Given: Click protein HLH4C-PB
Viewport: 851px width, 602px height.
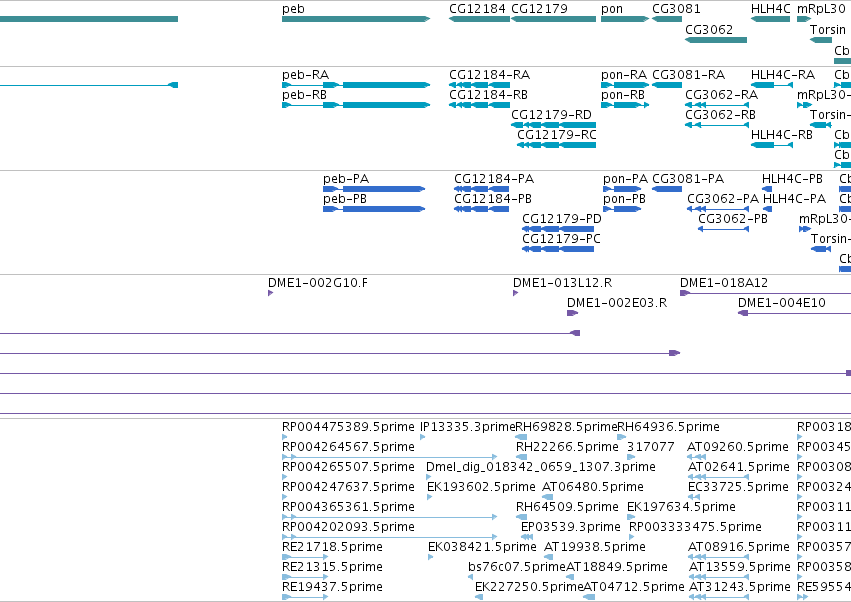Looking at the screenshot, I should [767, 189].
